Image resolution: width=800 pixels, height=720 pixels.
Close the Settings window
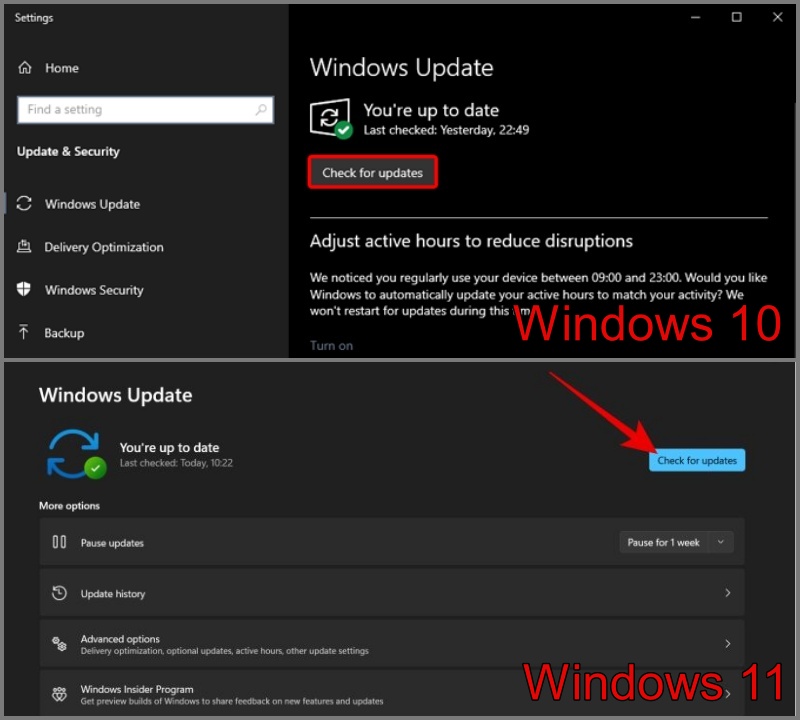[x=778, y=17]
